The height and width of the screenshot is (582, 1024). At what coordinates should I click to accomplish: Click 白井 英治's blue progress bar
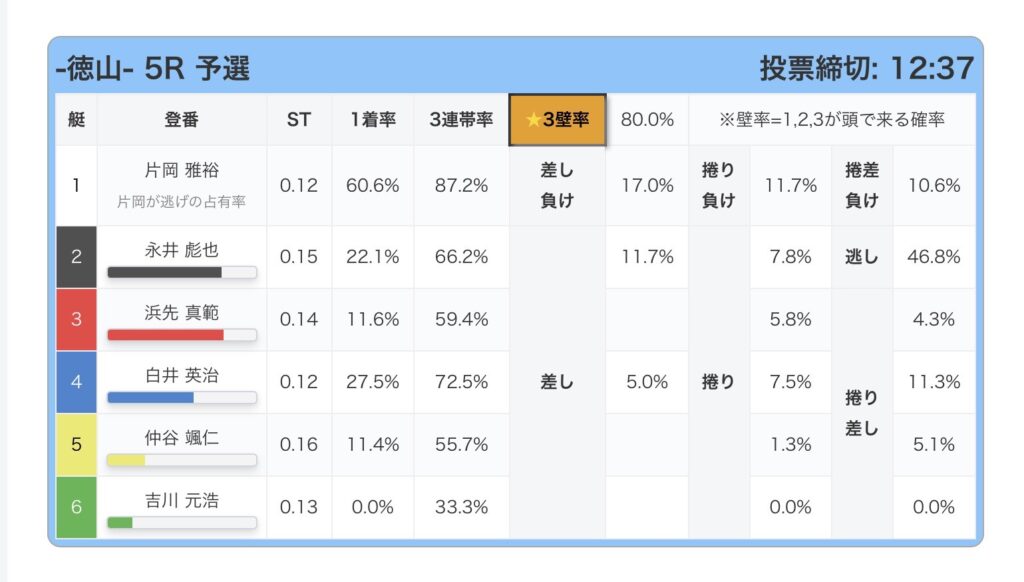click(181, 397)
